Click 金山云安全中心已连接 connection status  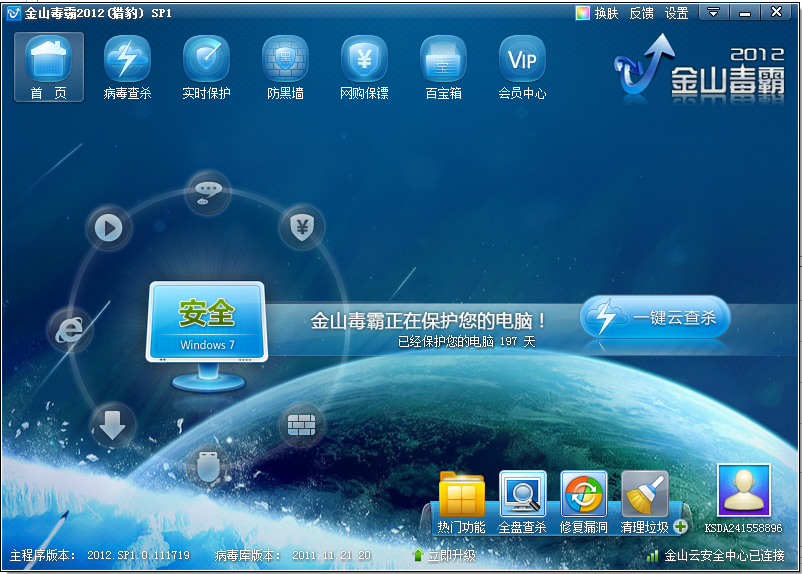click(724, 555)
